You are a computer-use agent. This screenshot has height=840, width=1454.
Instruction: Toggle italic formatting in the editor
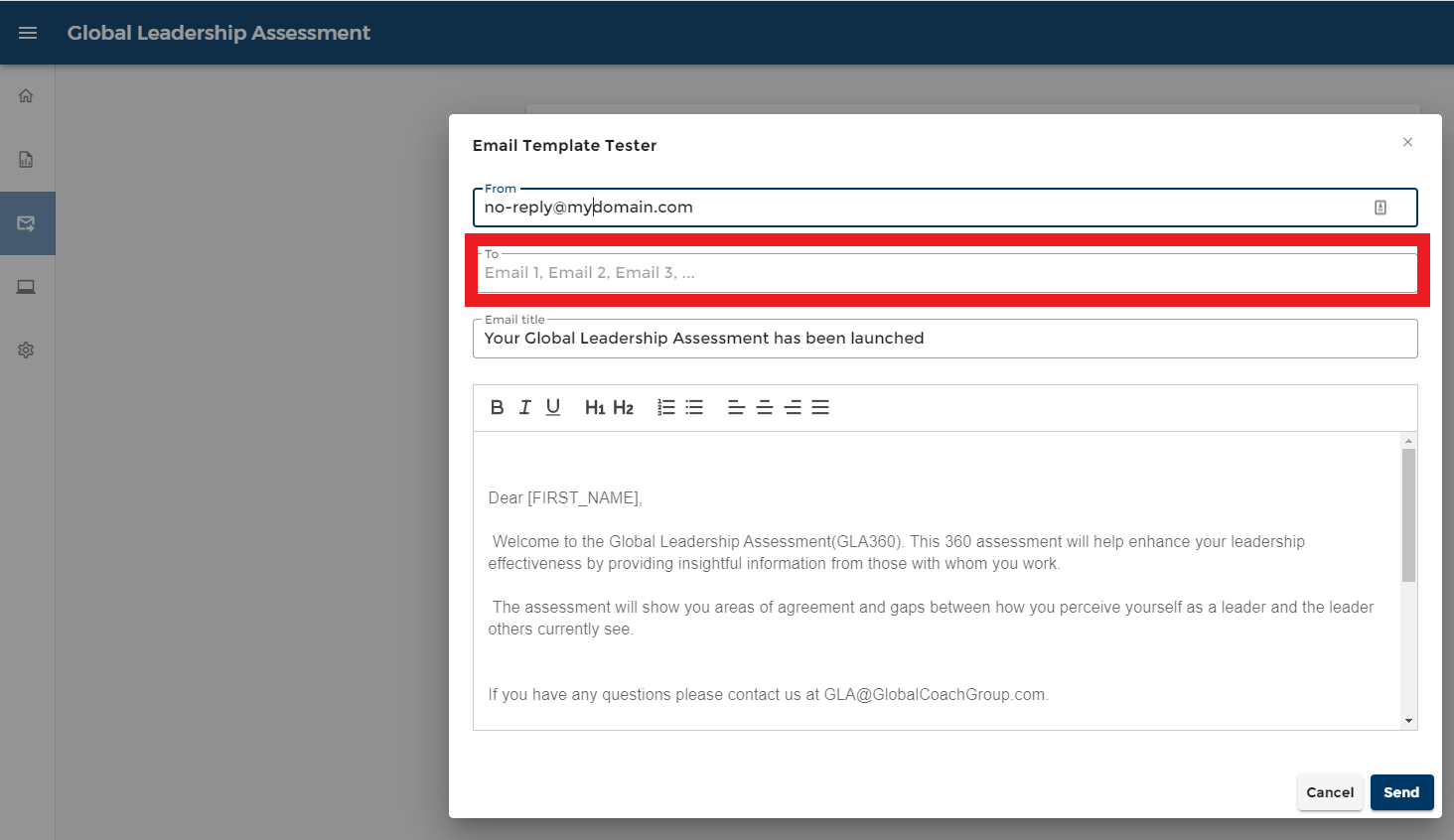tap(525, 407)
